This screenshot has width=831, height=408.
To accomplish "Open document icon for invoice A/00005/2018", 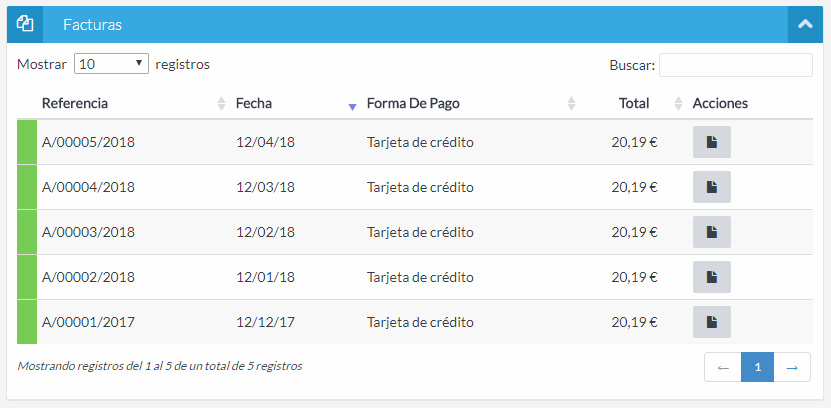I will click(711, 142).
